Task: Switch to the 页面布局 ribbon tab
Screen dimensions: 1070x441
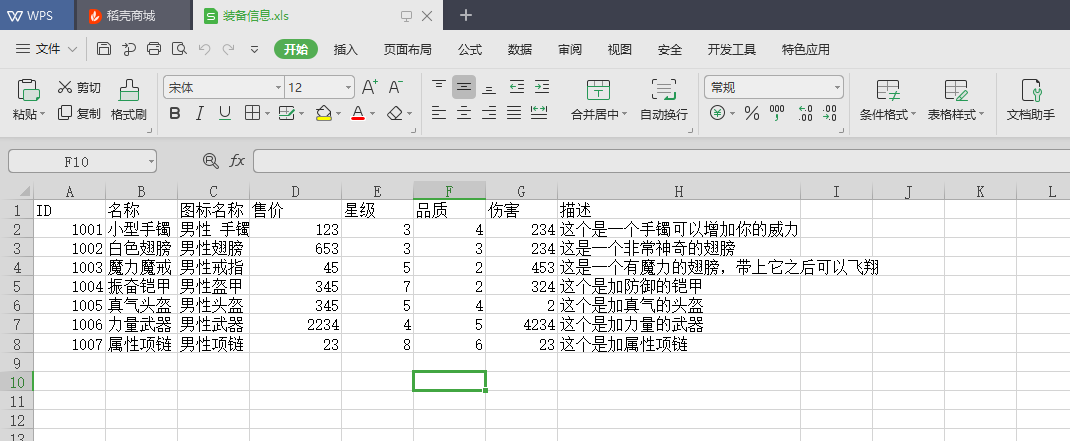Action: (x=407, y=49)
